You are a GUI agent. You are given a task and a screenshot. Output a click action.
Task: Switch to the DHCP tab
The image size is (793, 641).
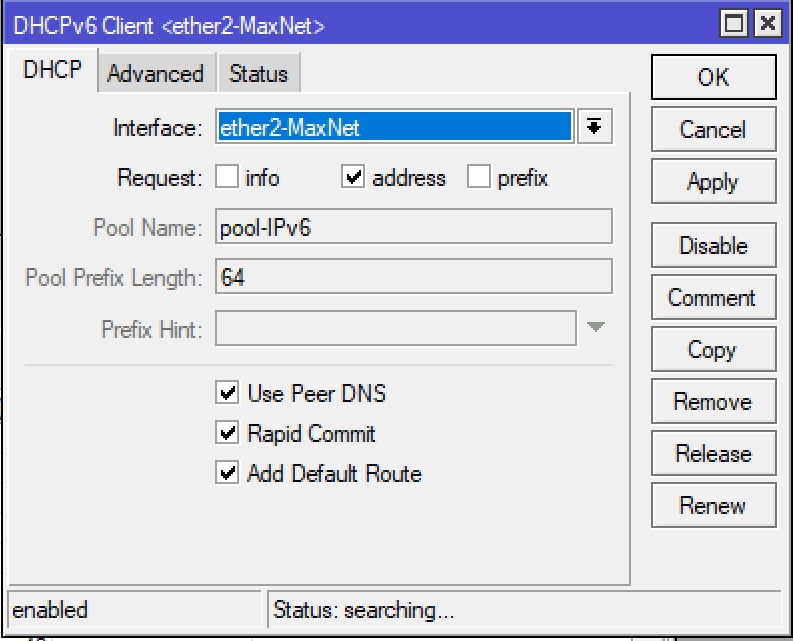[53, 70]
